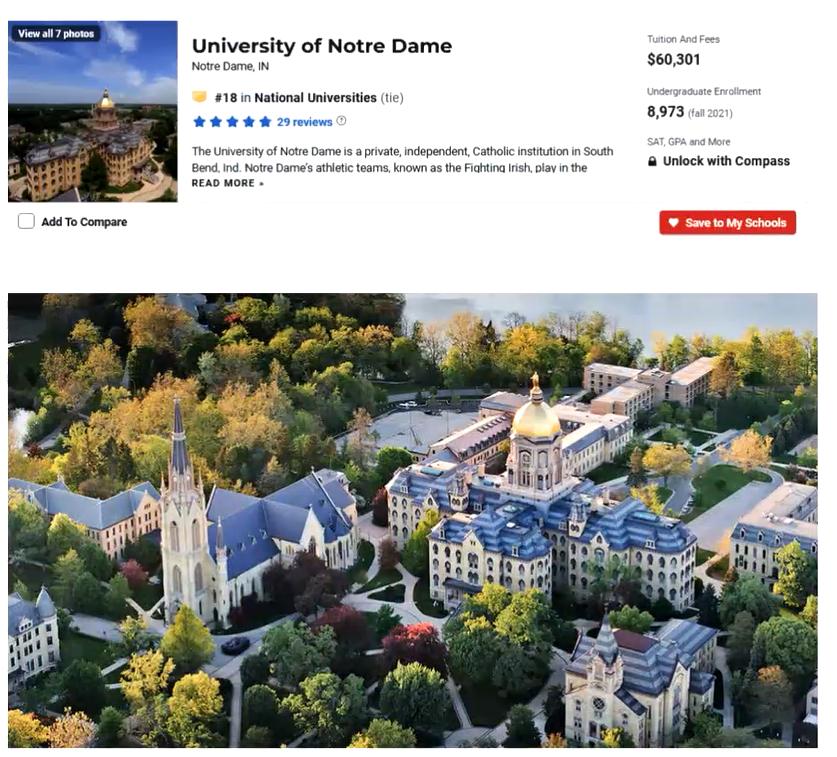The image size is (837, 757).
Task: Click the Unlock with Compass link
Action: 726,161
